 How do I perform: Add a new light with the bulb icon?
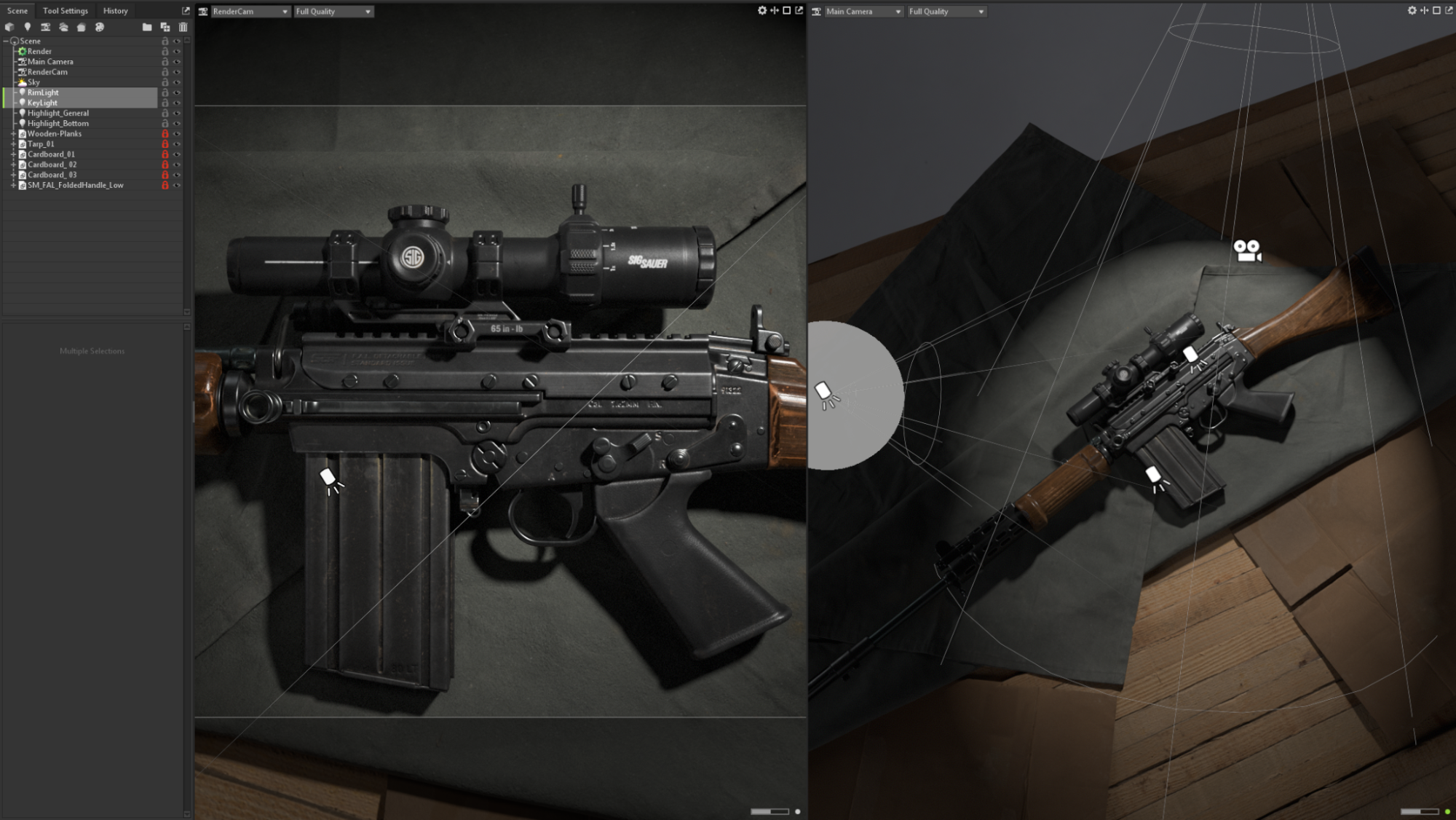tap(28, 27)
